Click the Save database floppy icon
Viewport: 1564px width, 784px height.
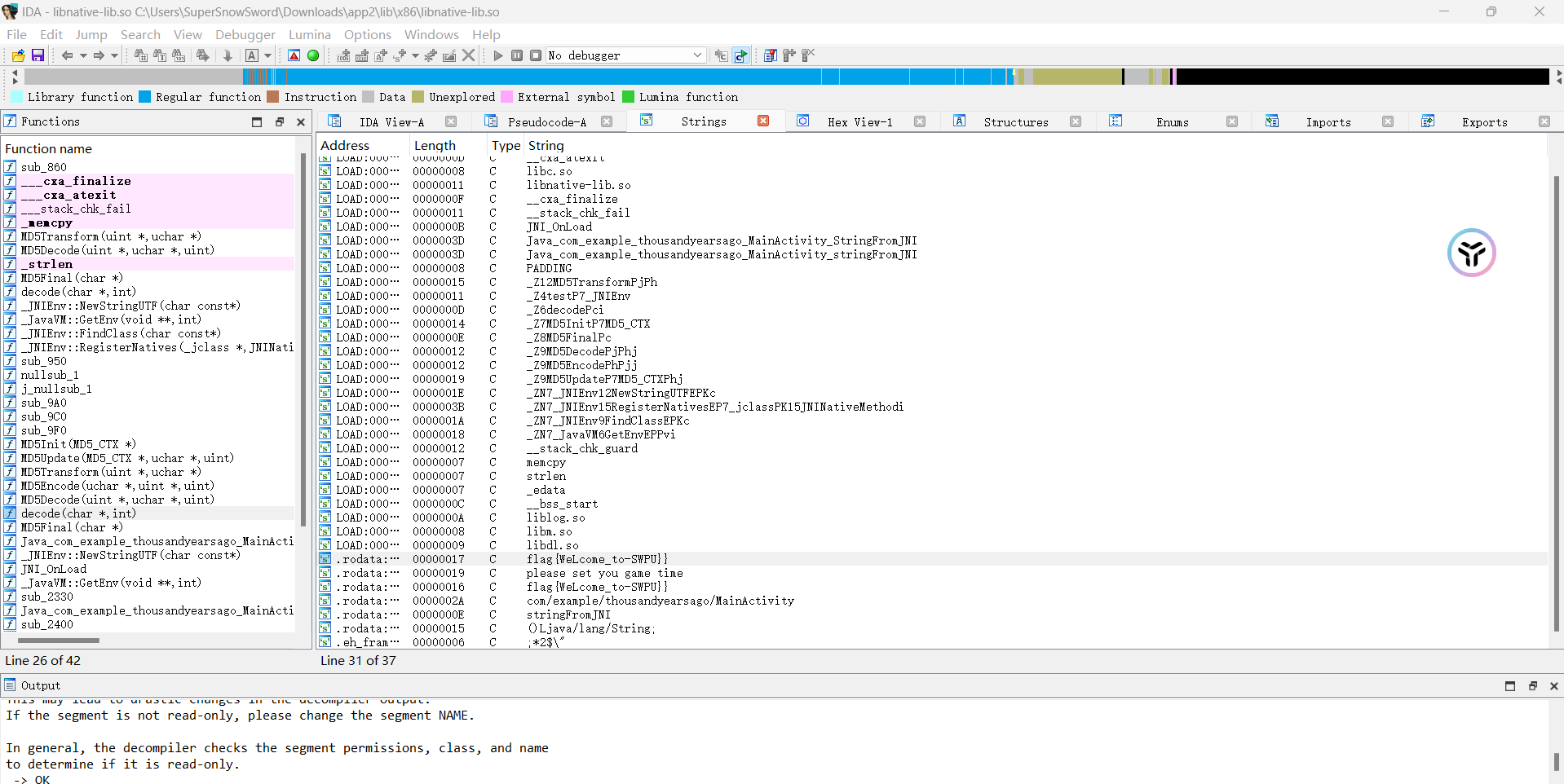38,55
